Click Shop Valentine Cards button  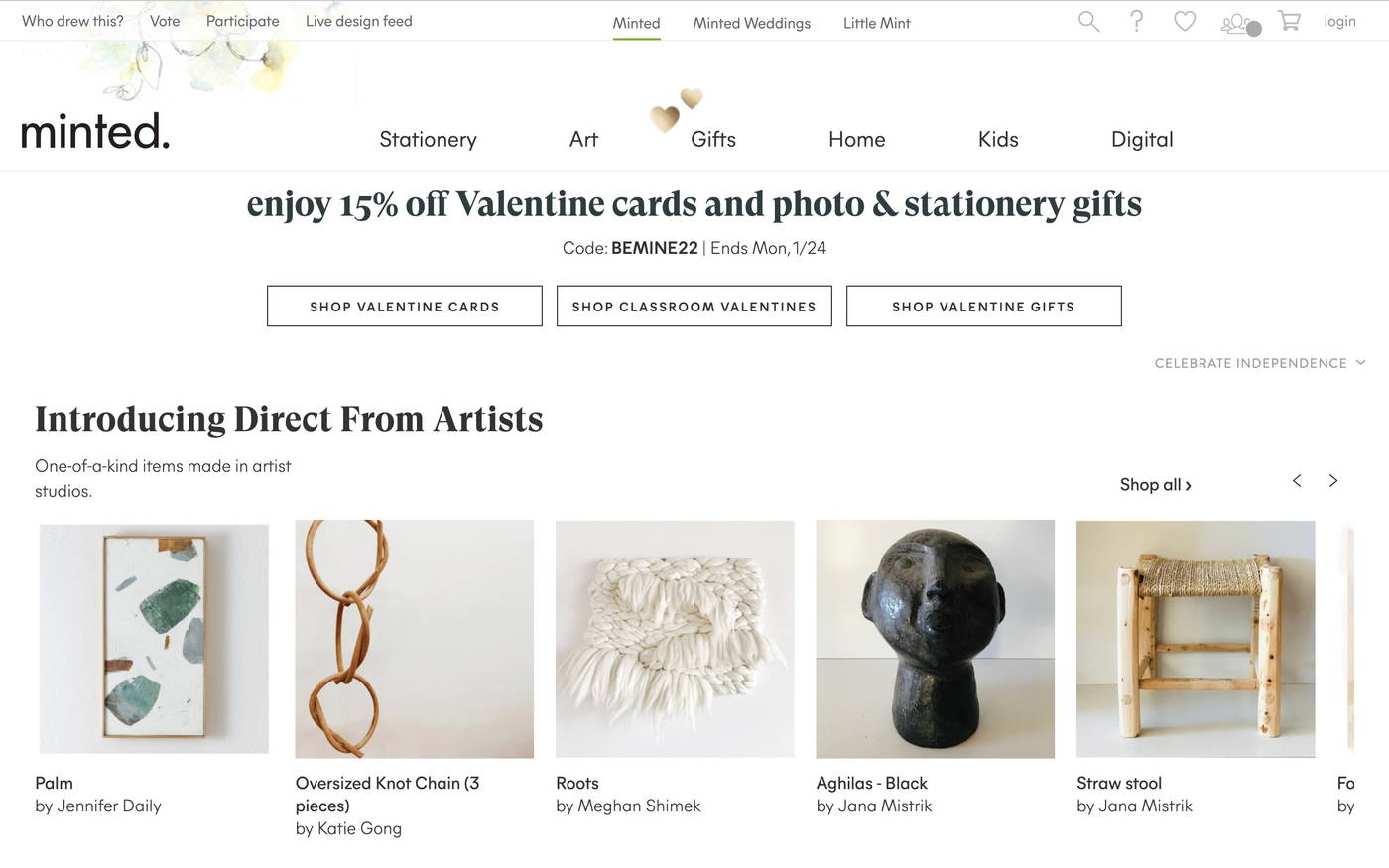click(x=405, y=307)
